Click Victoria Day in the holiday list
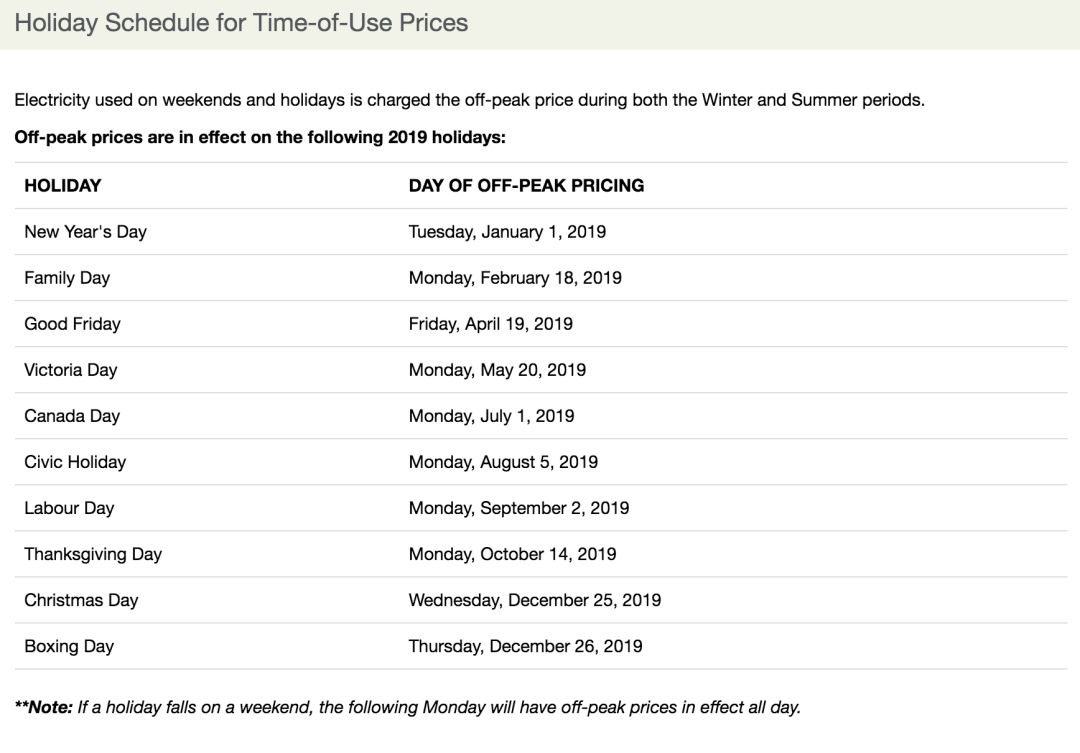Screen dimensions: 1080x753 tap(71, 370)
